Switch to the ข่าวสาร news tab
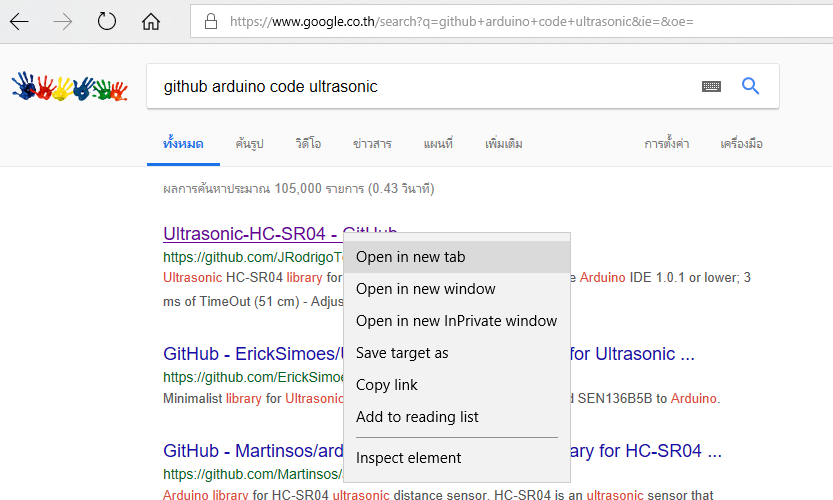The height and width of the screenshot is (500, 833). pos(372,144)
